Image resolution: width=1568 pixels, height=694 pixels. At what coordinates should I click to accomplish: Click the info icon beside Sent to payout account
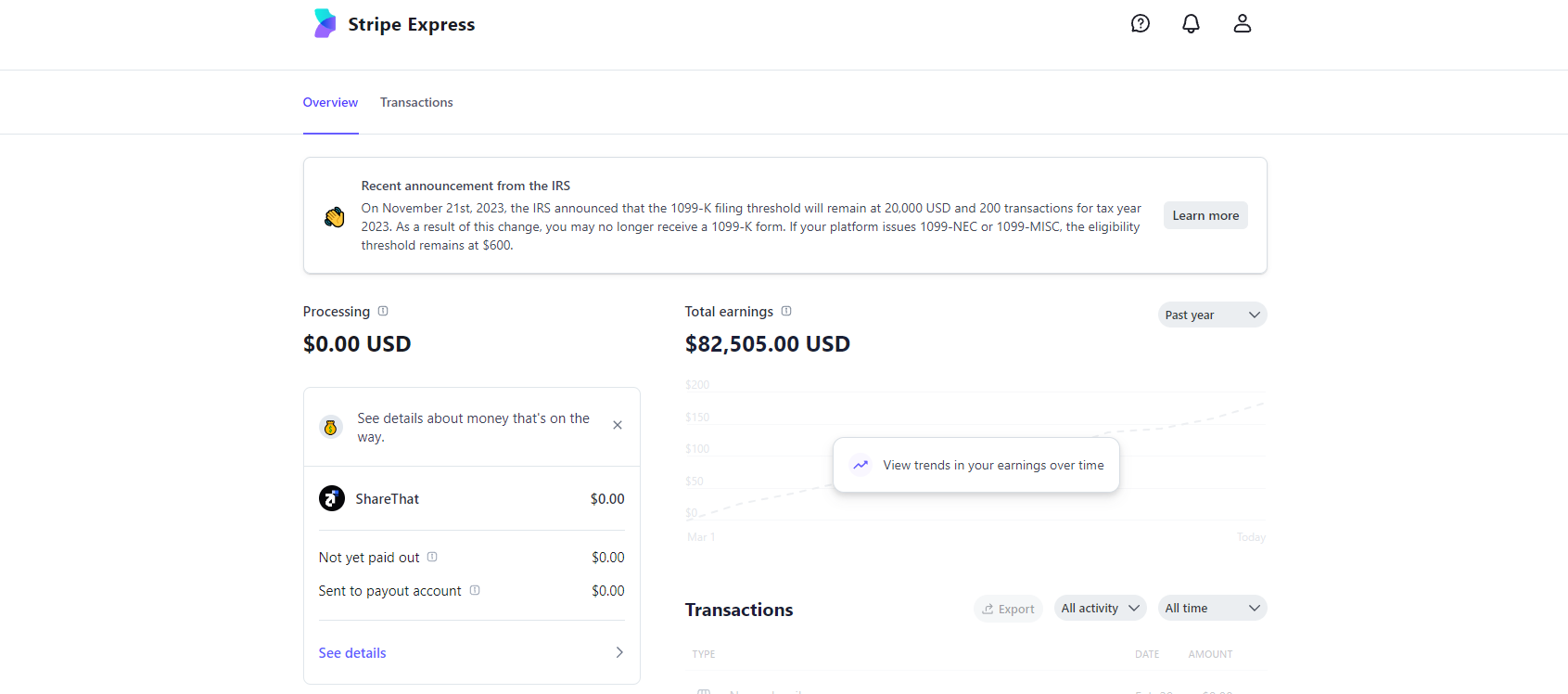tap(475, 591)
